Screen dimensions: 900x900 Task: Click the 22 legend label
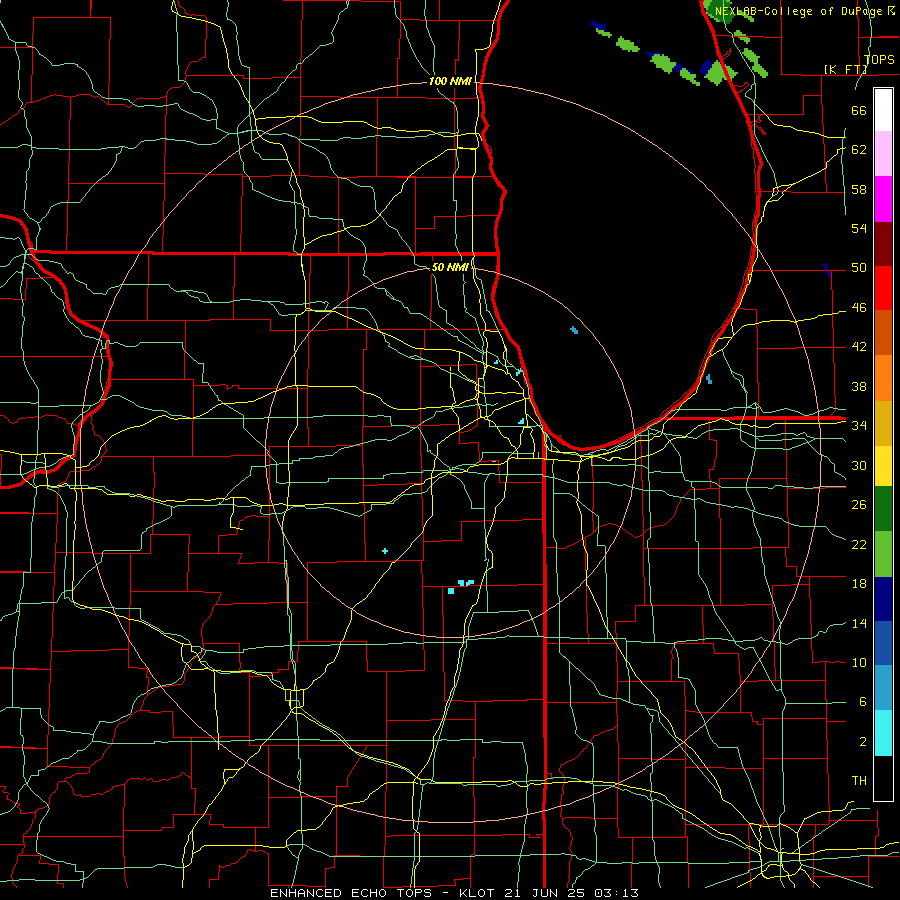pos(859,544)
